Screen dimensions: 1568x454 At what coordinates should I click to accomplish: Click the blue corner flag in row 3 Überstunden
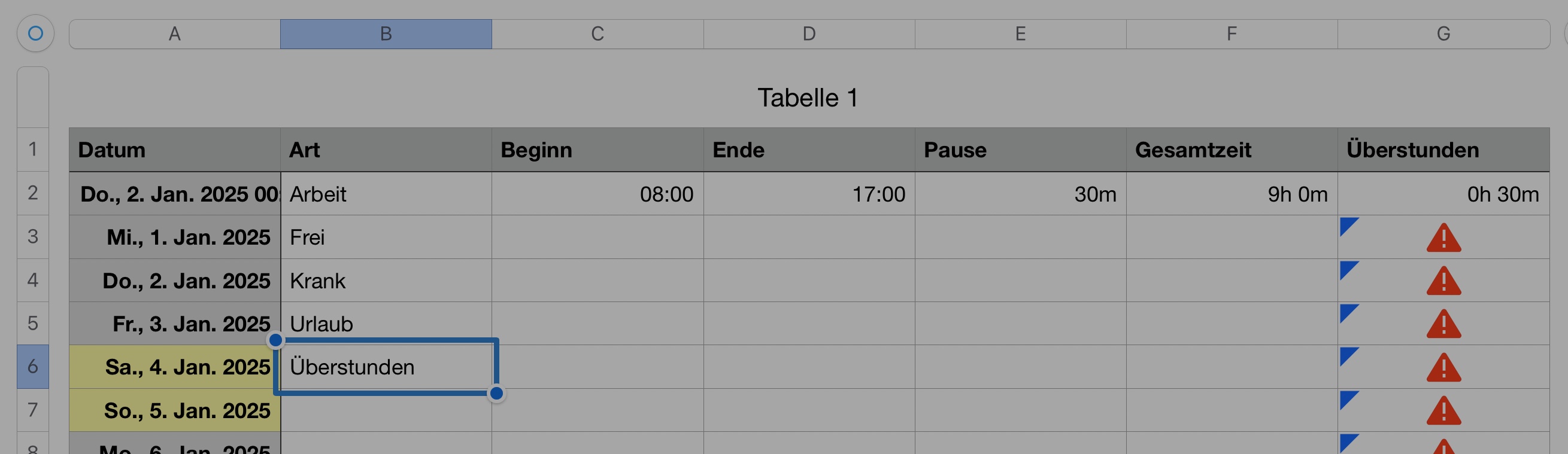pos(1348,226)
